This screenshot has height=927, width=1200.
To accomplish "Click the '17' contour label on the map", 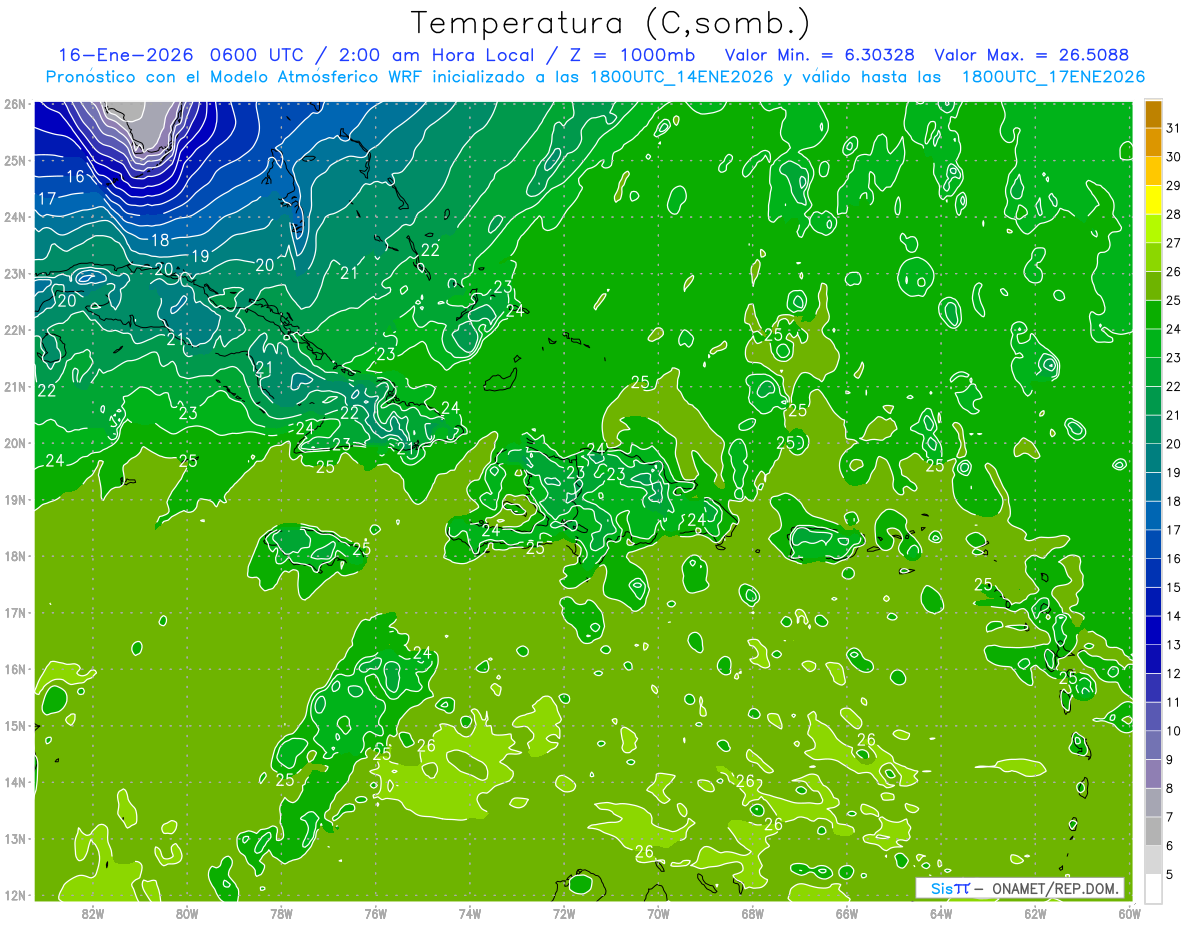I will tap(46, 199).
